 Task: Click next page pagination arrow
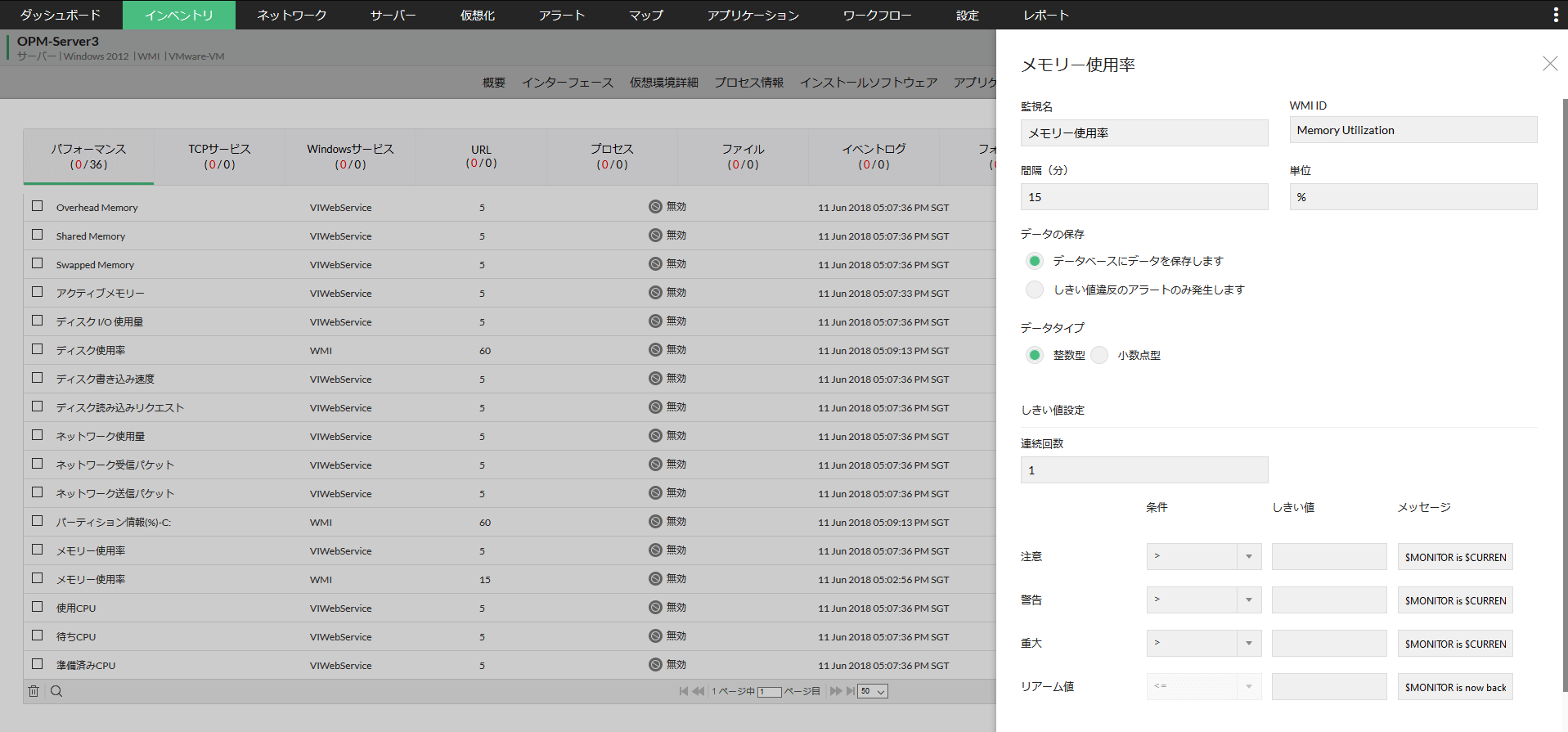[835, 691]
